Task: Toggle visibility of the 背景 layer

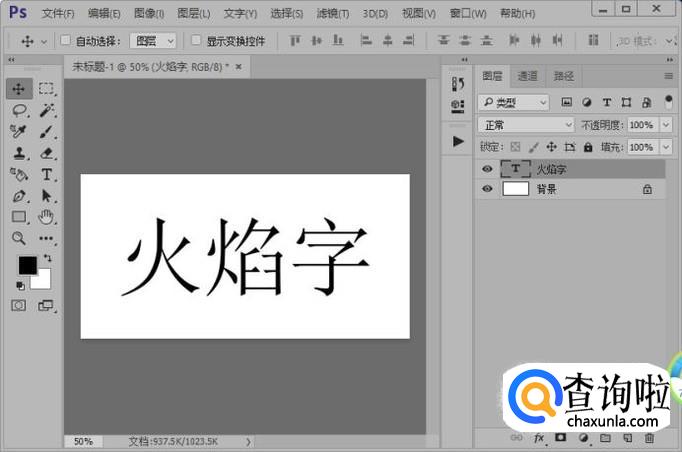Action: click(487, 189)
